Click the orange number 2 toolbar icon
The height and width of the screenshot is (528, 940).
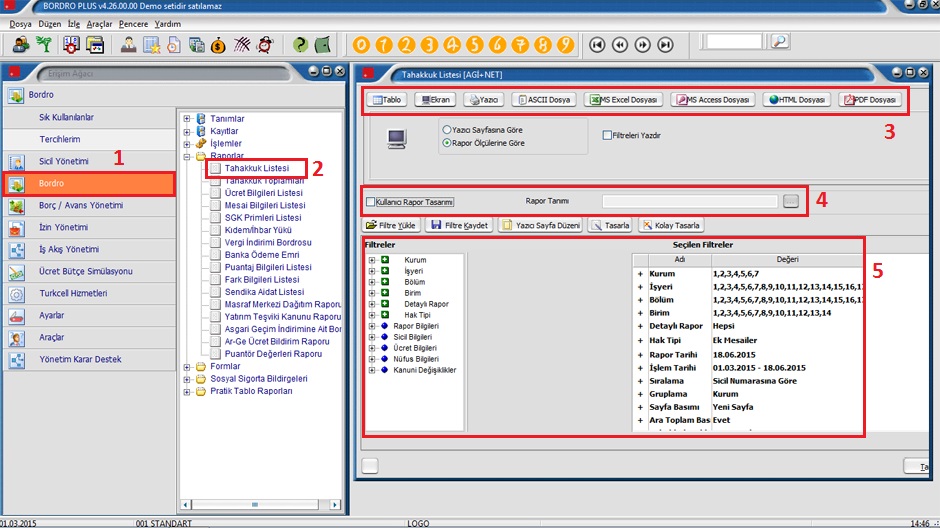(406, 45)
